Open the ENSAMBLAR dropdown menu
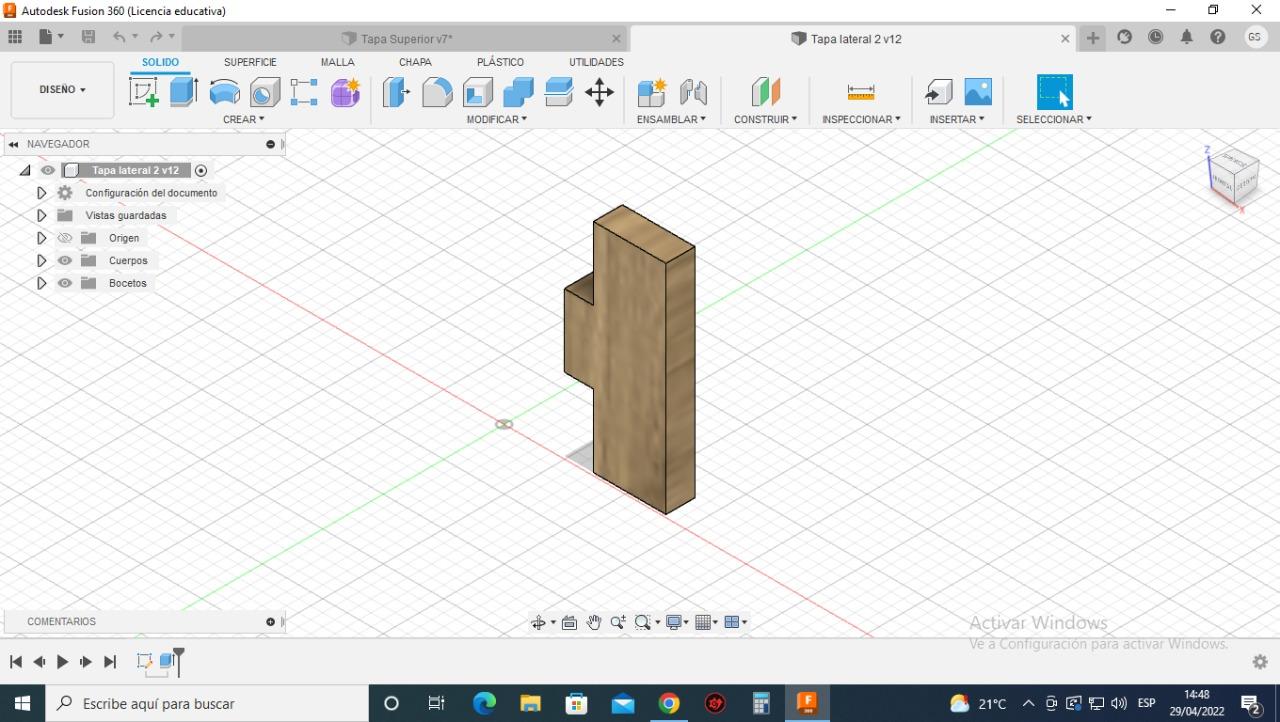1280x722 pixels. tap(671, 119)
